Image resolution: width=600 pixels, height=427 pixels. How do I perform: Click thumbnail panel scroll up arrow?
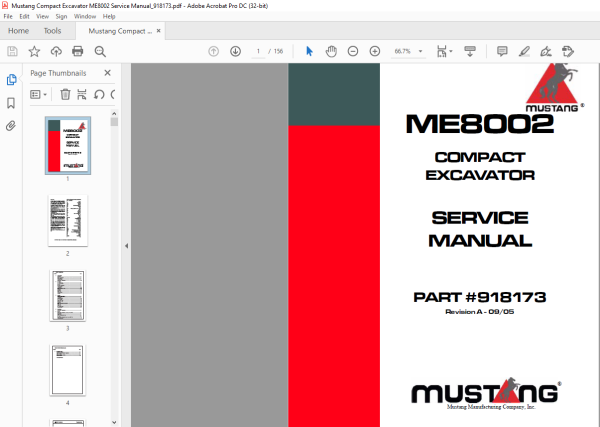[114, 114]
